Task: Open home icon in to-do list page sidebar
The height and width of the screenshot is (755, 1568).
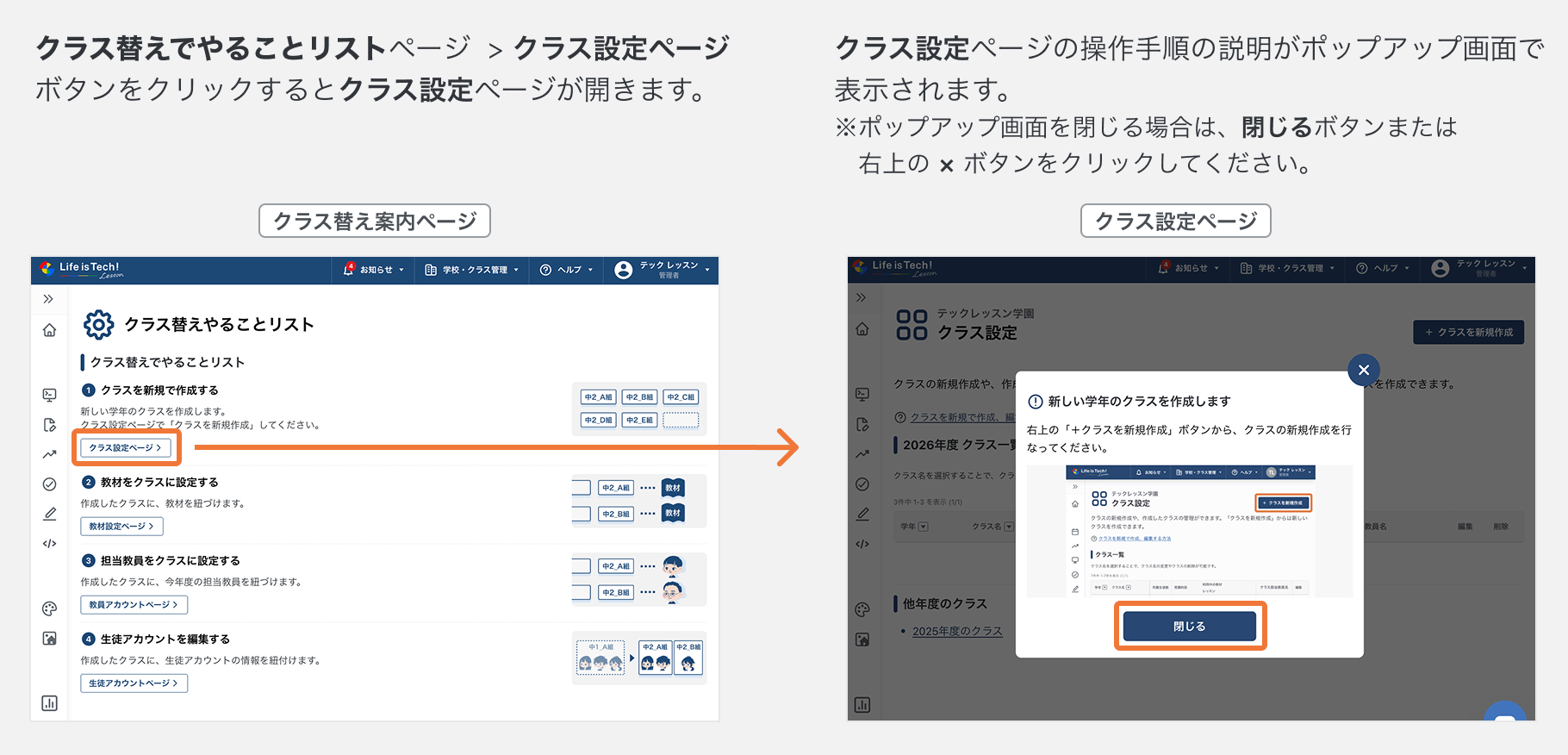Action: click(49, 330)
